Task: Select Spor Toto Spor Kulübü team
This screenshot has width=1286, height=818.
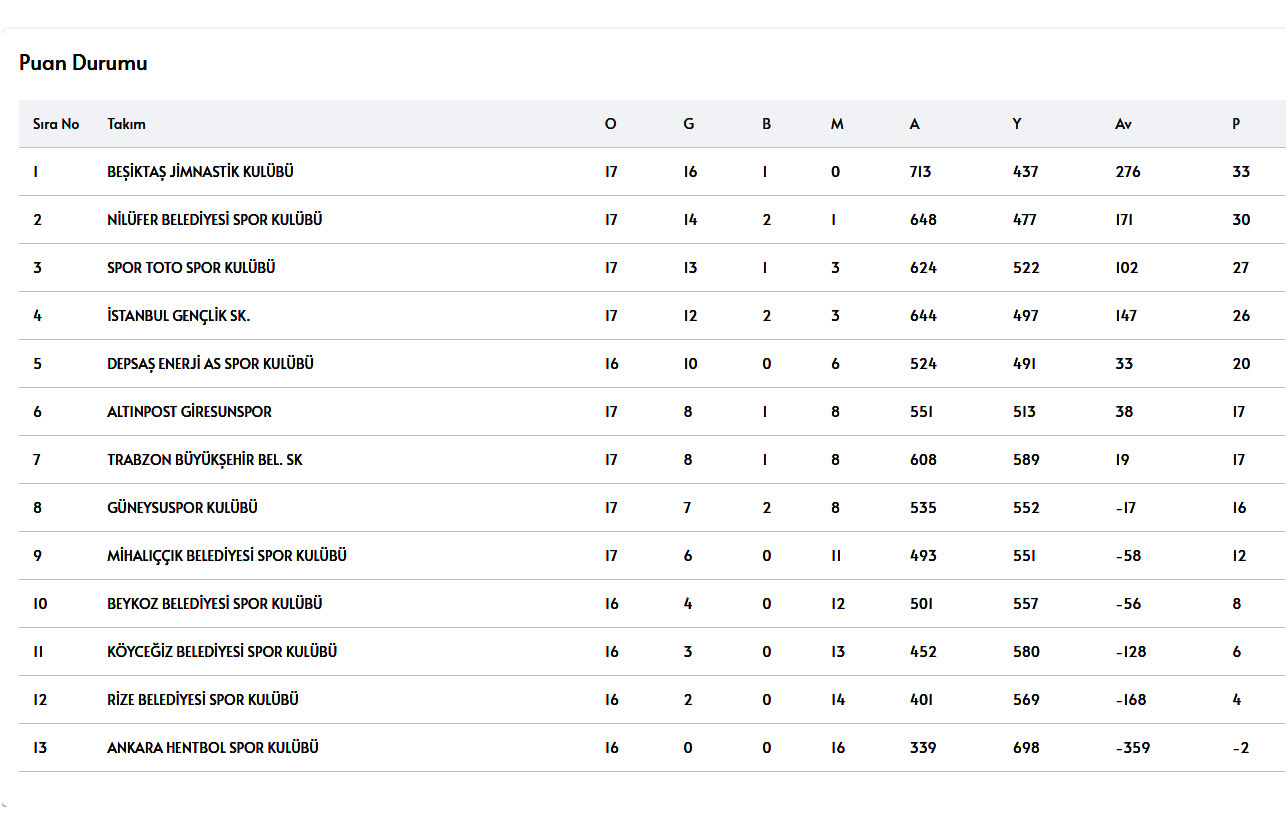Action: pyautogui.click(x=191, y=268)
